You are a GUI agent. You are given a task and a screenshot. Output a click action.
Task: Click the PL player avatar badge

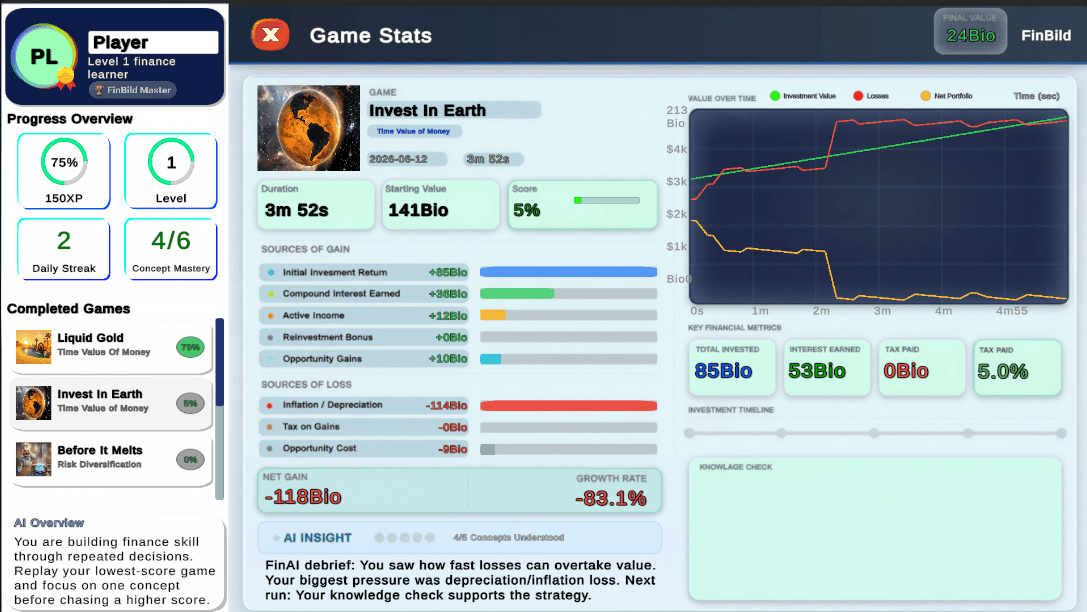(x=44, y=57)
